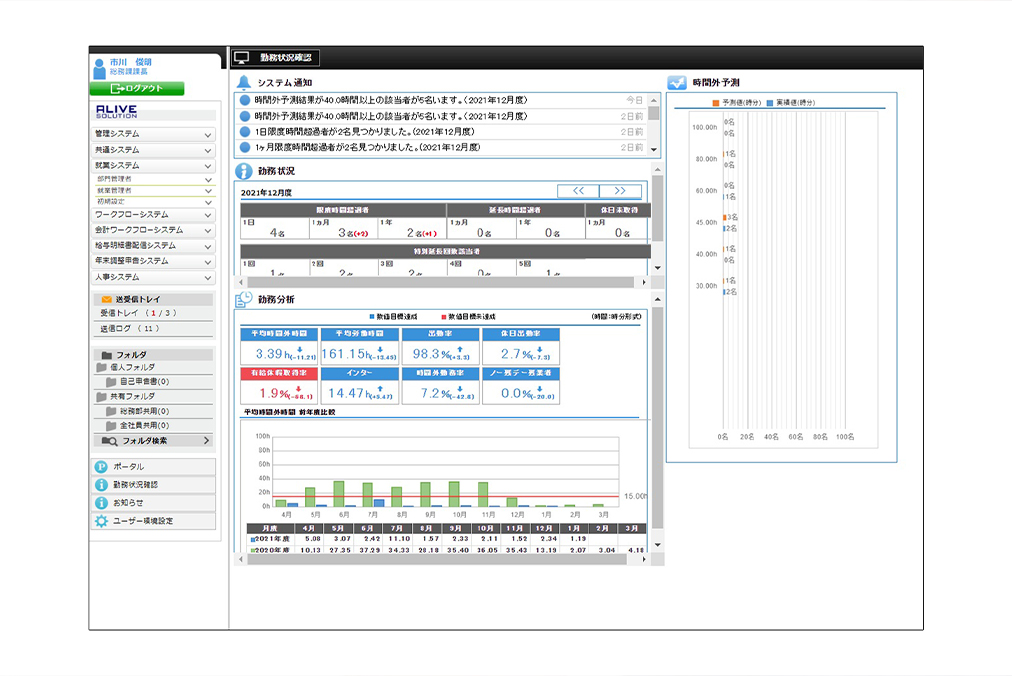Go to previous month with << button
1012x676 pixels.
tap(578, 191)
